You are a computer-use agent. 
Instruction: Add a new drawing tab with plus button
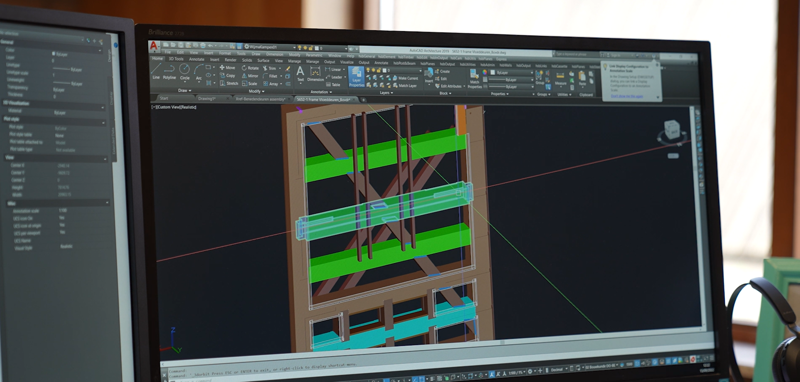coord(364,100)
